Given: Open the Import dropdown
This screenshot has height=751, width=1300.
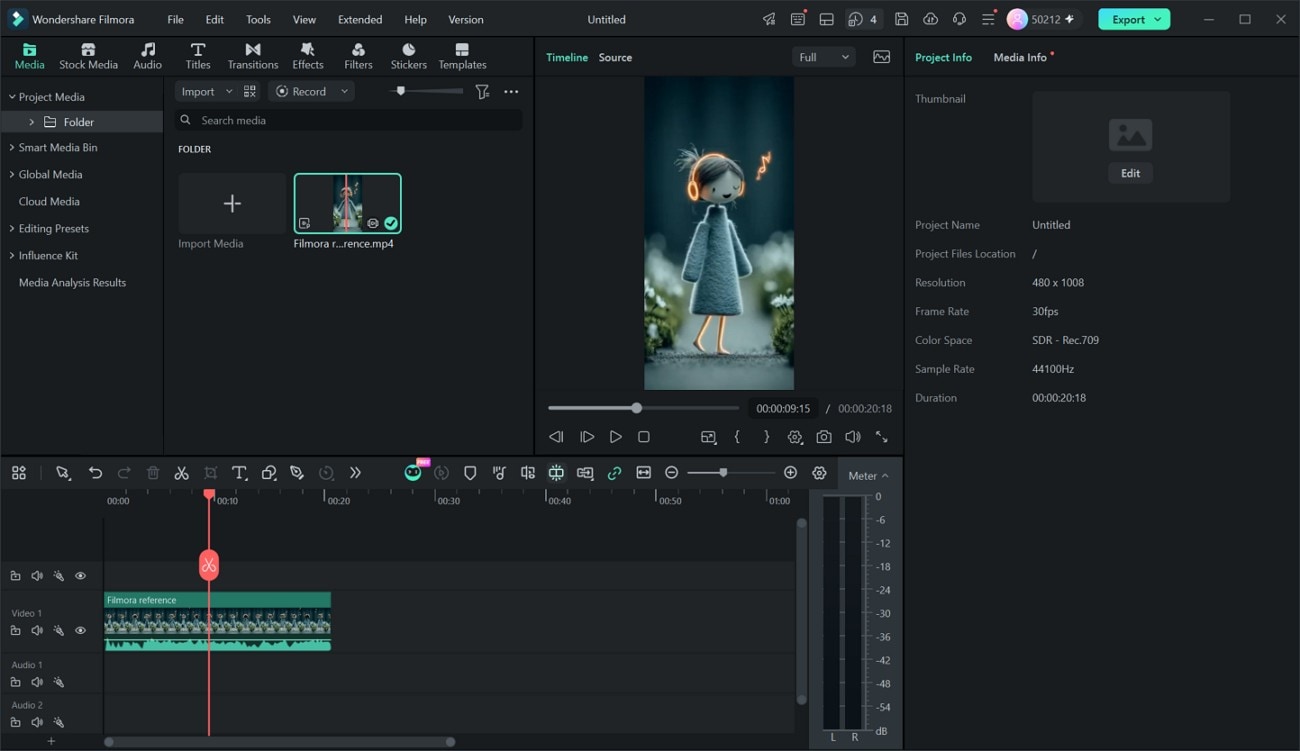Looking at the screenshot, I should coord(205,91).
